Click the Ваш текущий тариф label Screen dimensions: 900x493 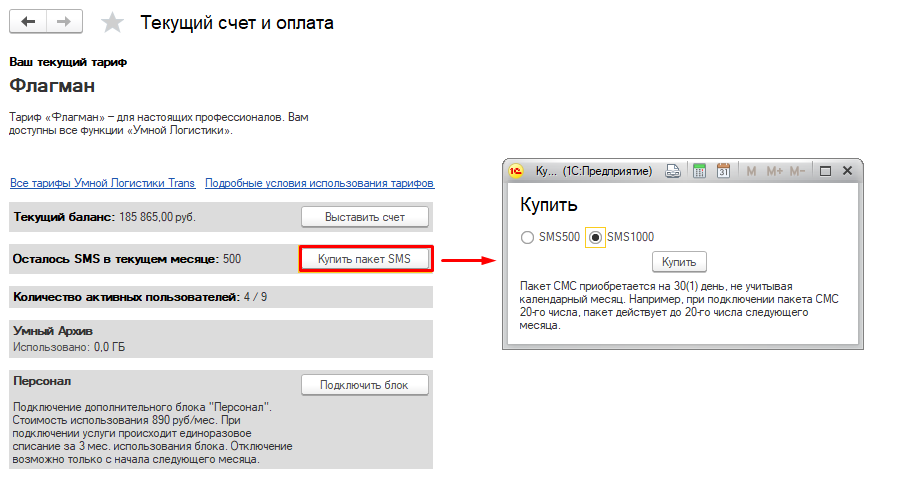68,62
